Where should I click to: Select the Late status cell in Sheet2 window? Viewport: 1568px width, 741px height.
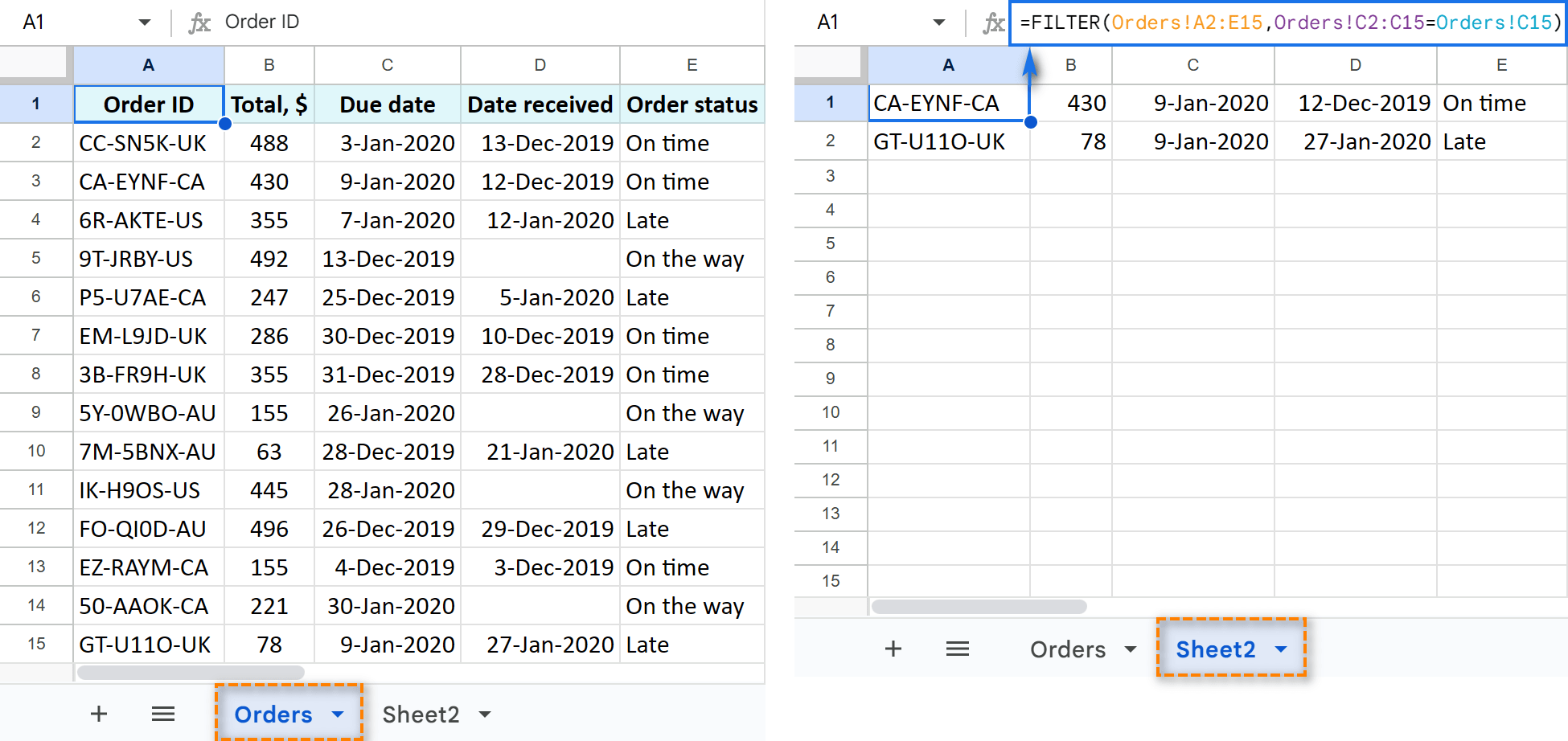coord(1501,141)
